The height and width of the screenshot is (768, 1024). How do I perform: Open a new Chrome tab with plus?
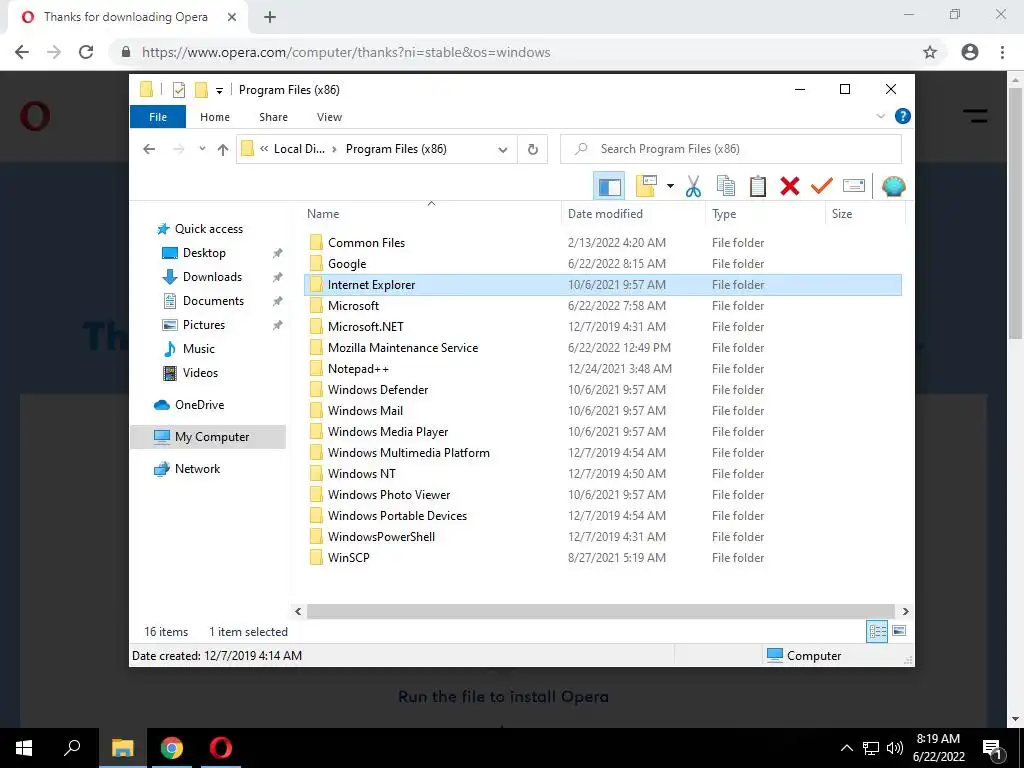pyautogui.click(x=270, y=17)
